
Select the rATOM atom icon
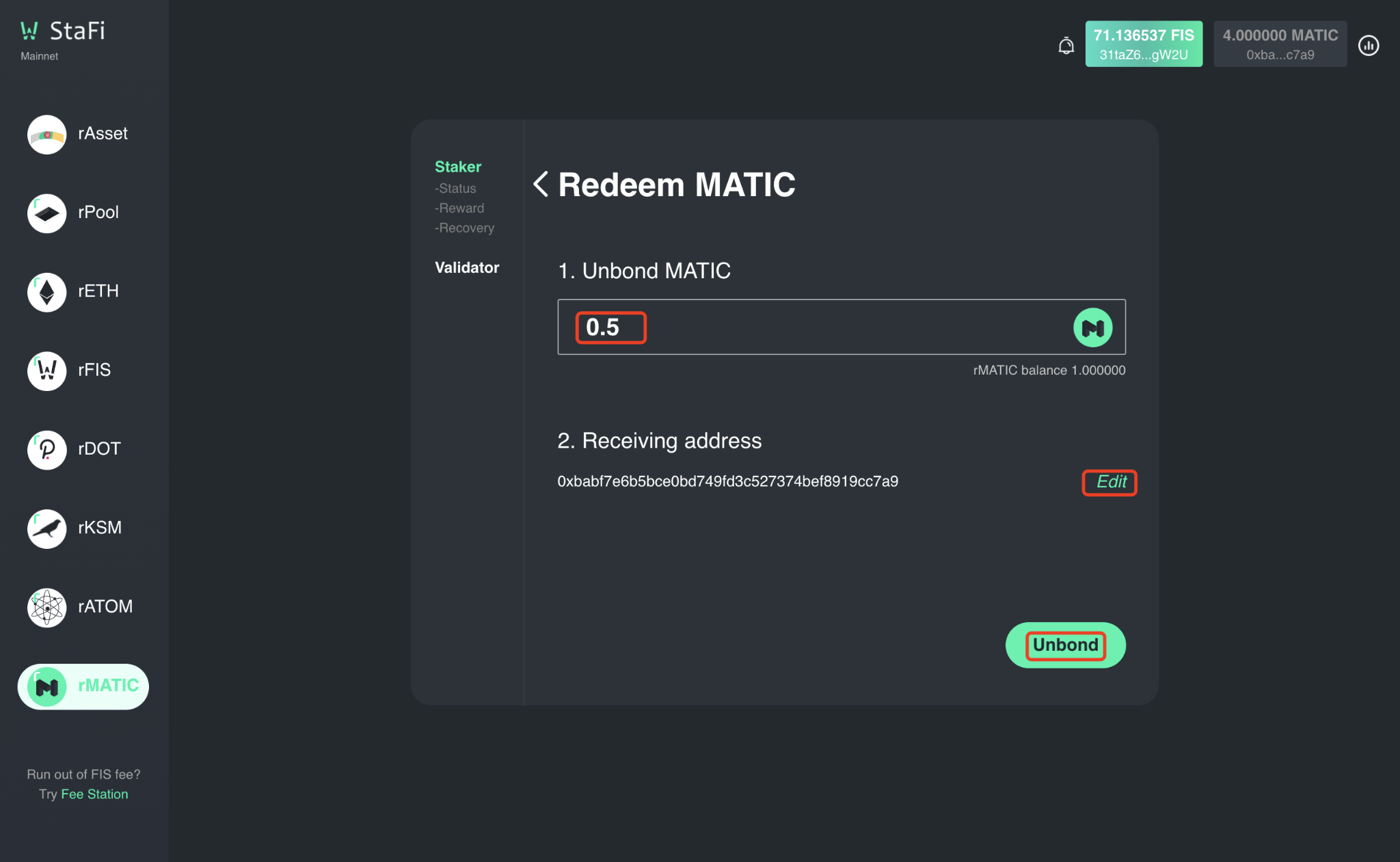(x=46, y=607)
